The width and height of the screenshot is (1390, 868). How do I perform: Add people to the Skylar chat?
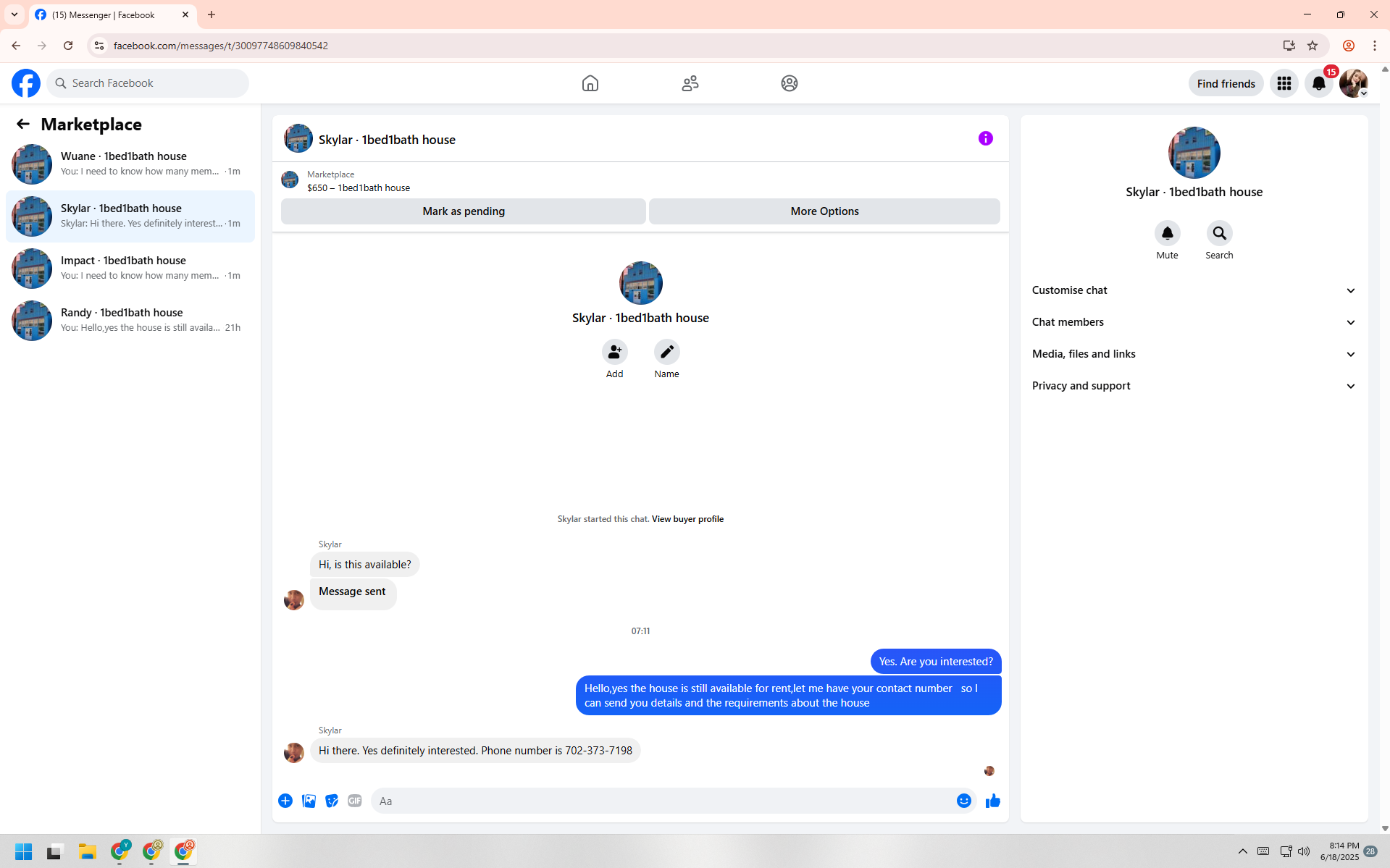pyautogui.click(x=615, y=352)
